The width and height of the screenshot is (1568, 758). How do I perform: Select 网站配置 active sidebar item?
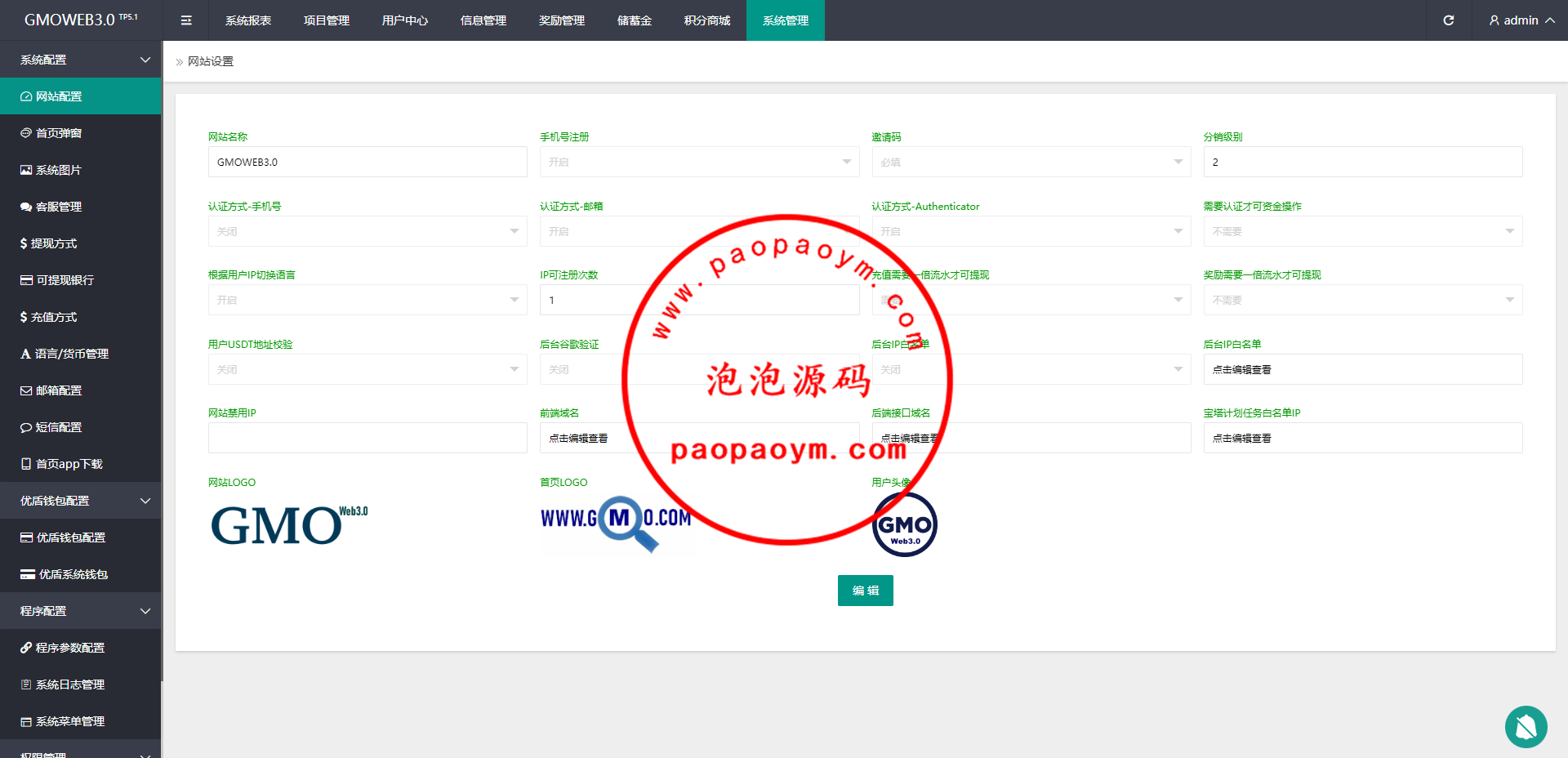pos(81,96)
